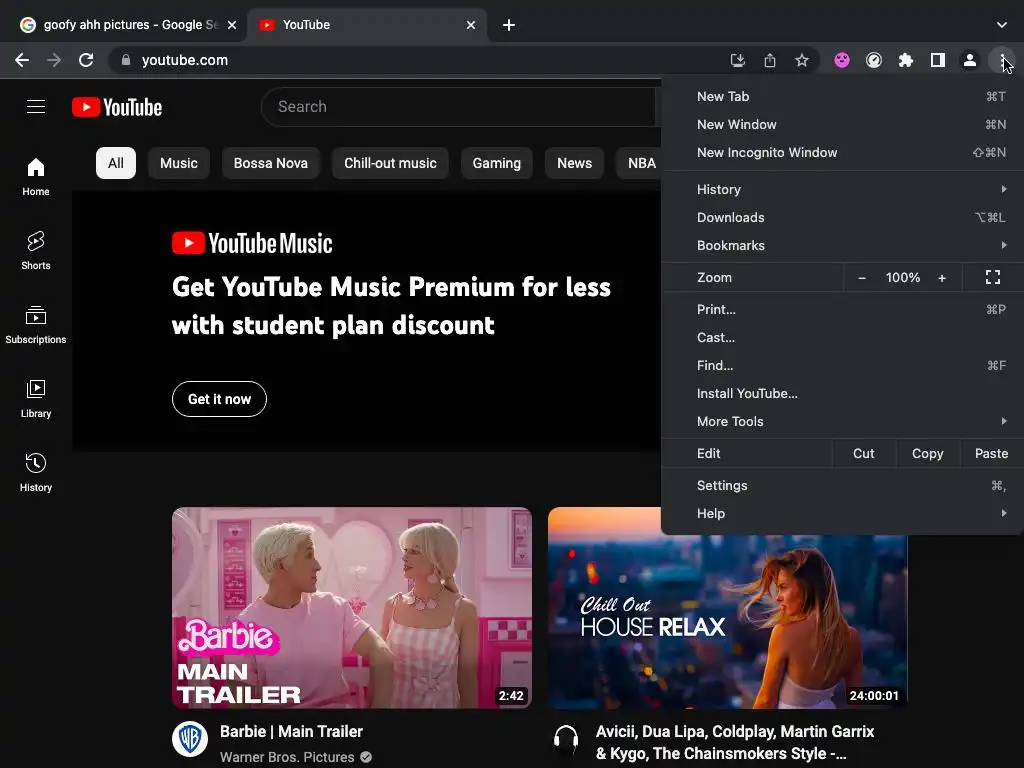Click the browser forward arrow
The image size is (1024, 768).
pyautogui.click(x=54, y=60)
